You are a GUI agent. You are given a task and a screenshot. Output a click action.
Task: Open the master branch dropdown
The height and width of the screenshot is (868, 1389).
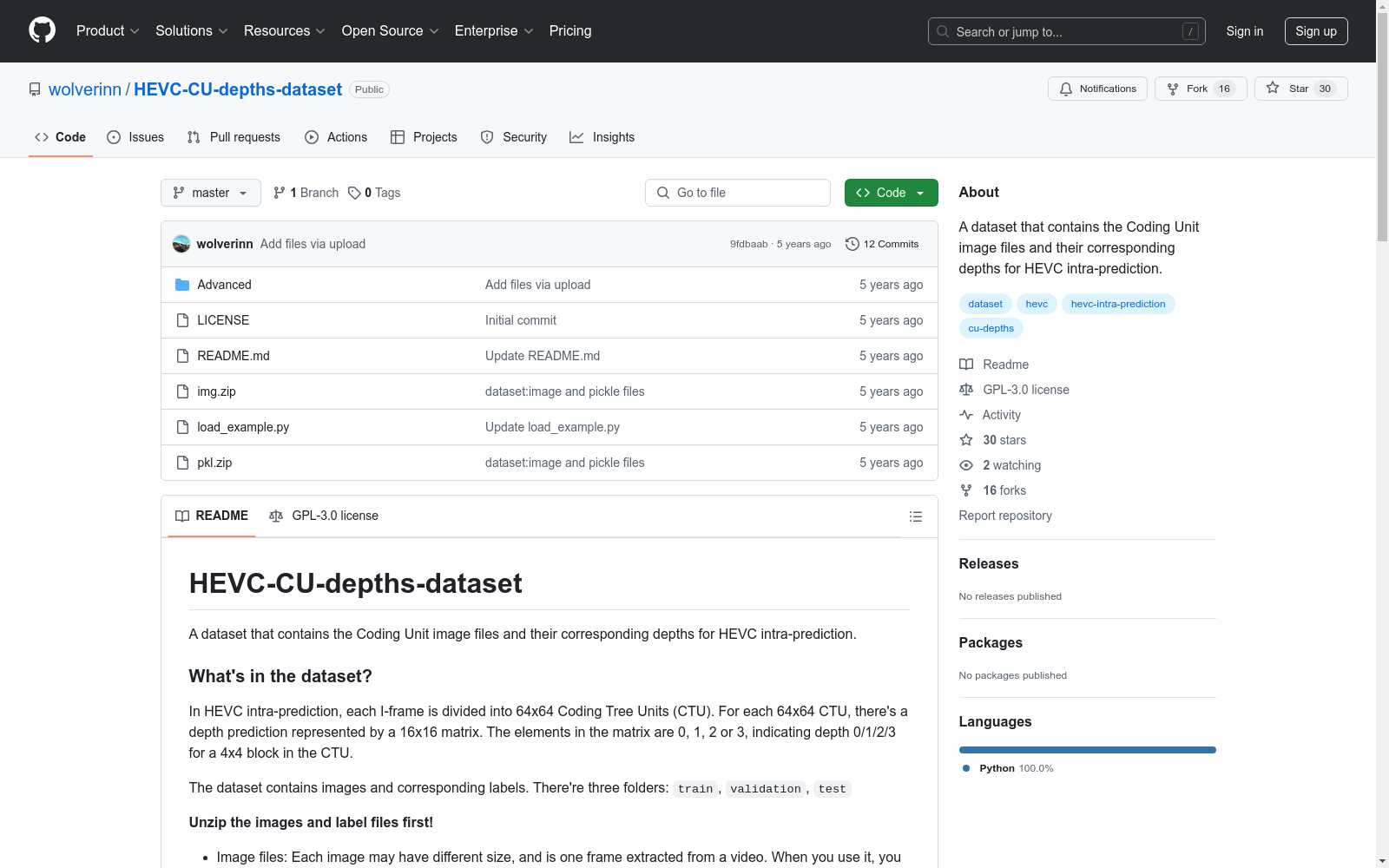coord(211,193)
